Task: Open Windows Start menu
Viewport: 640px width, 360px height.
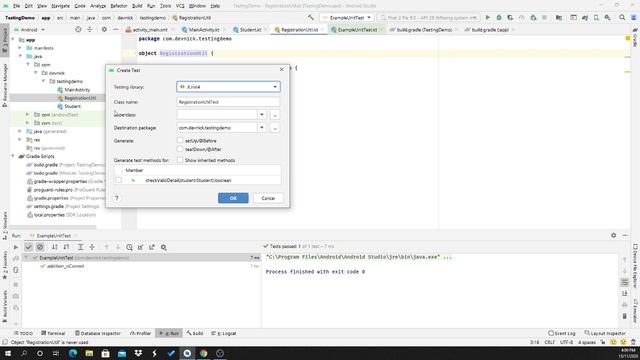Action: pos(8,353)
